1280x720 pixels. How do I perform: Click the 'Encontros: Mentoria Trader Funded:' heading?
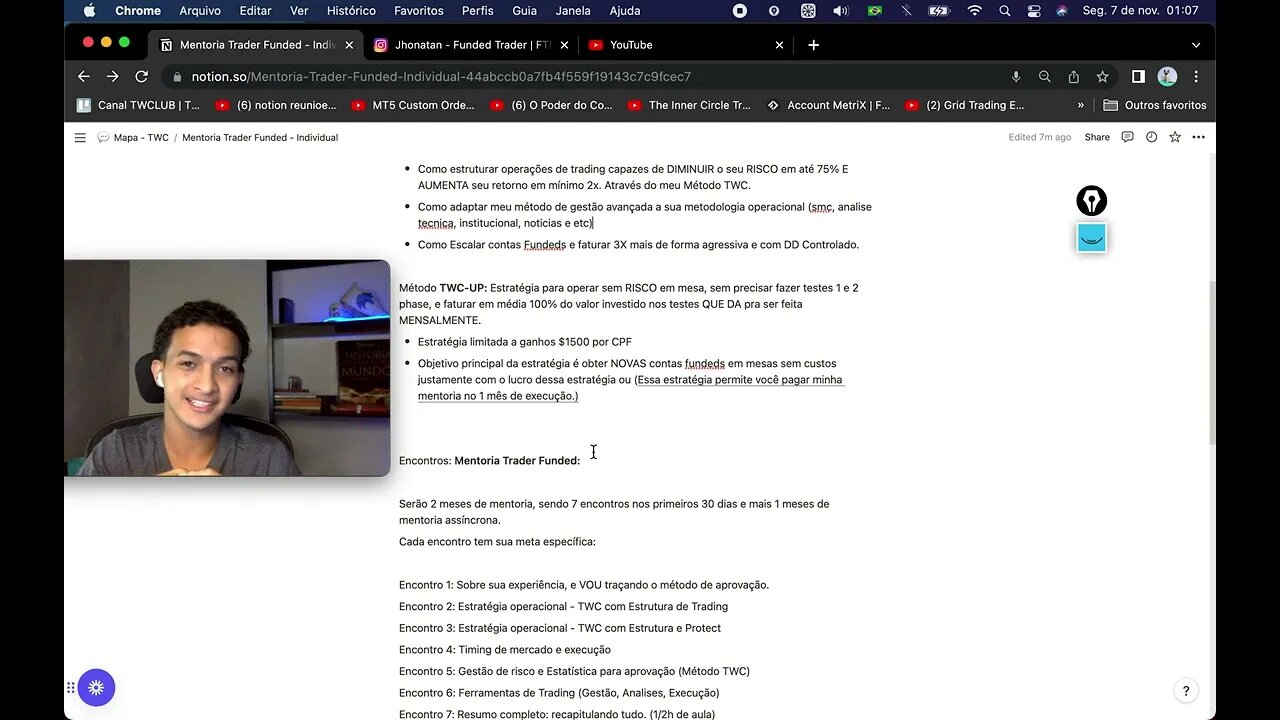pyautogui.click(x=490, y=461)
